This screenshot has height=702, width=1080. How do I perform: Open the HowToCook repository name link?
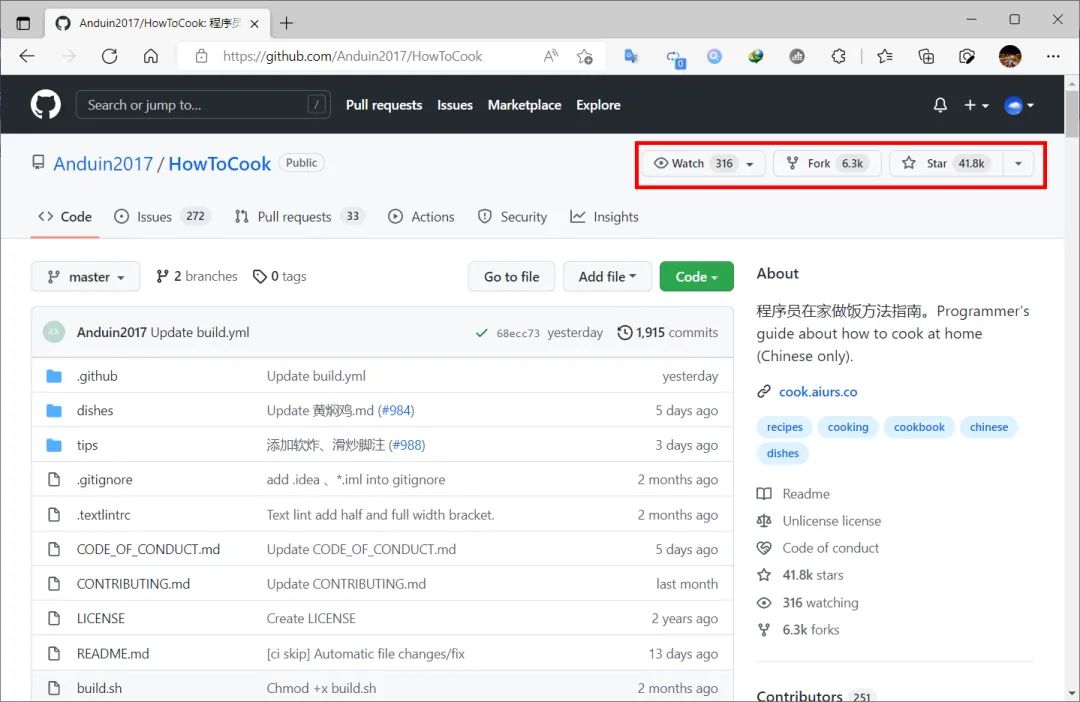(x=220, y=163)
